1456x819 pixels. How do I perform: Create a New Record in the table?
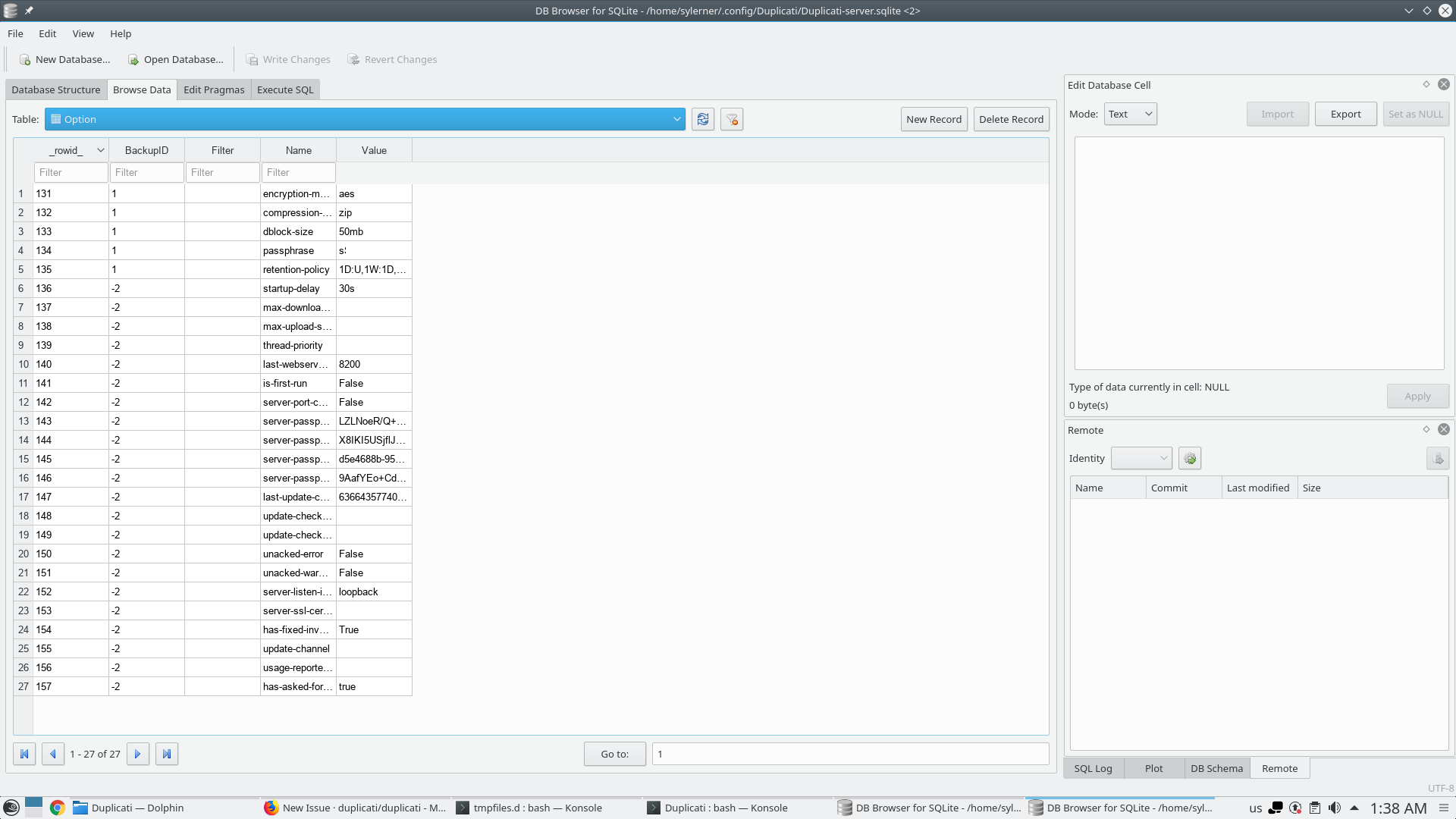click(934, 119)
